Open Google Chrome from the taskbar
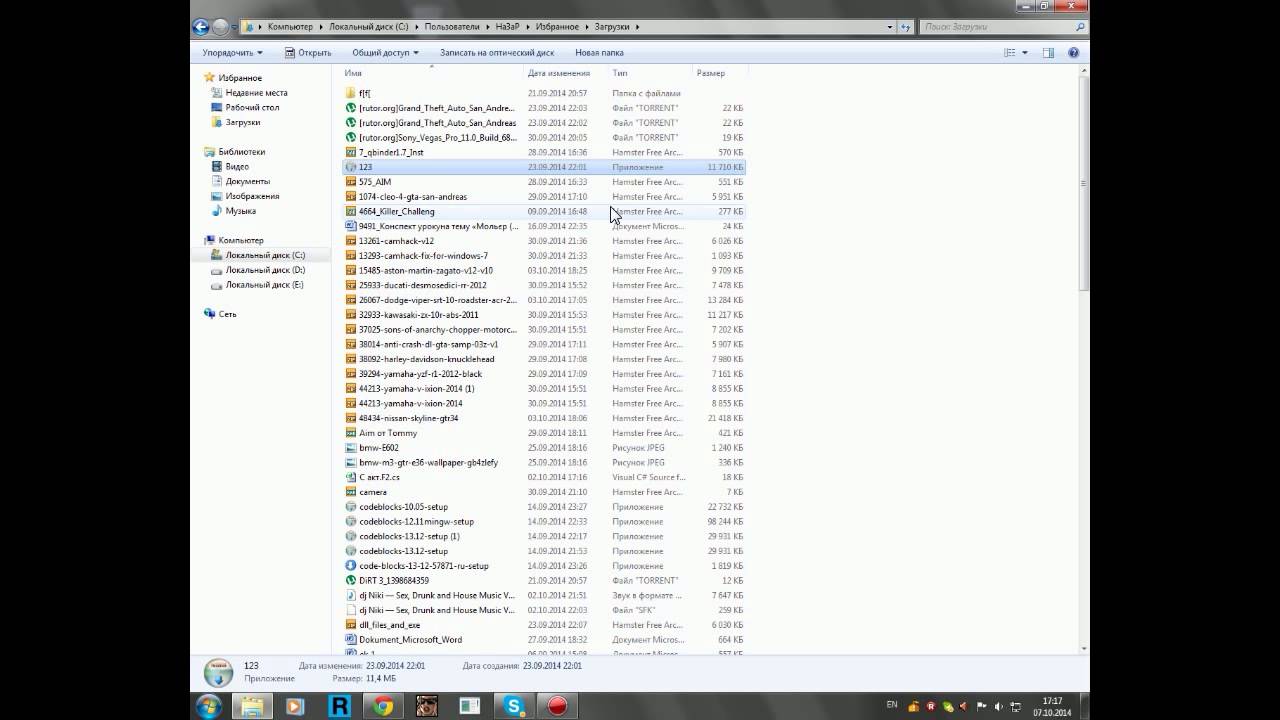1280x720 pixels. [x=382, y=706]
